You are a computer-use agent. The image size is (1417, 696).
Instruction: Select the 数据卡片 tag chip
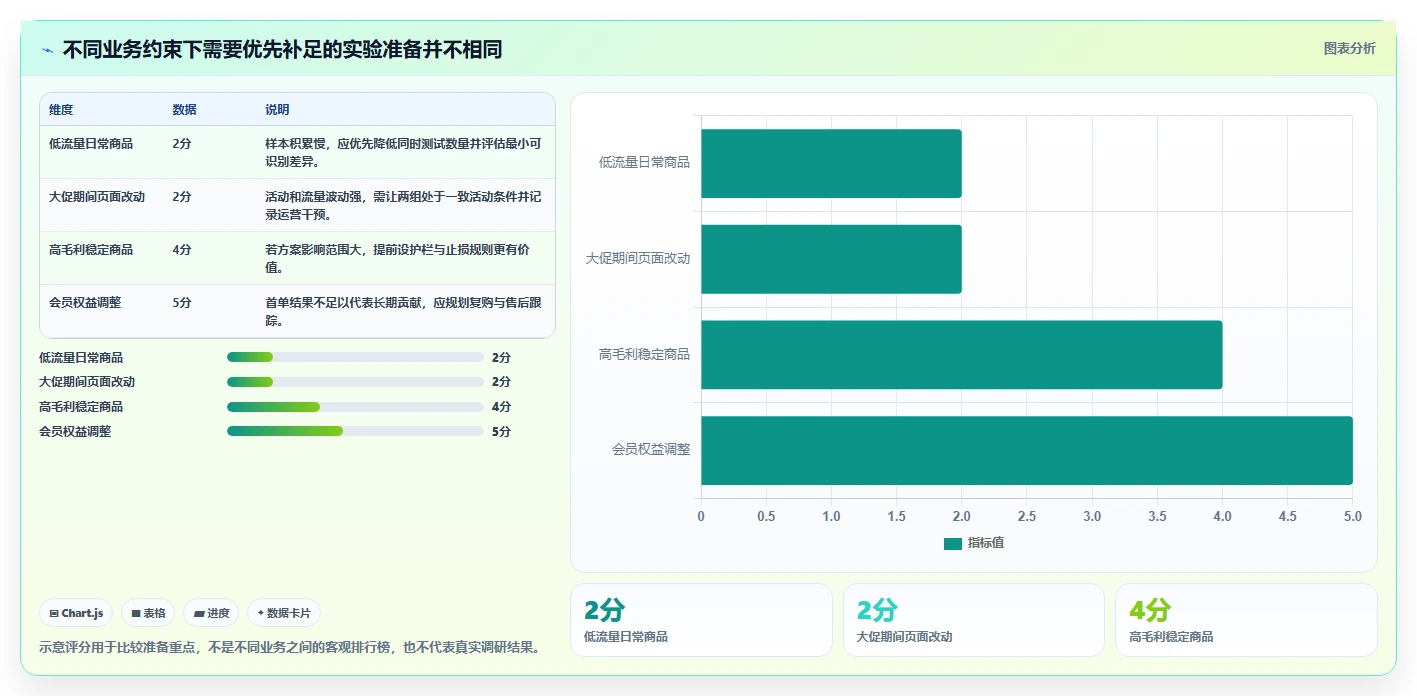coord(284,613)
